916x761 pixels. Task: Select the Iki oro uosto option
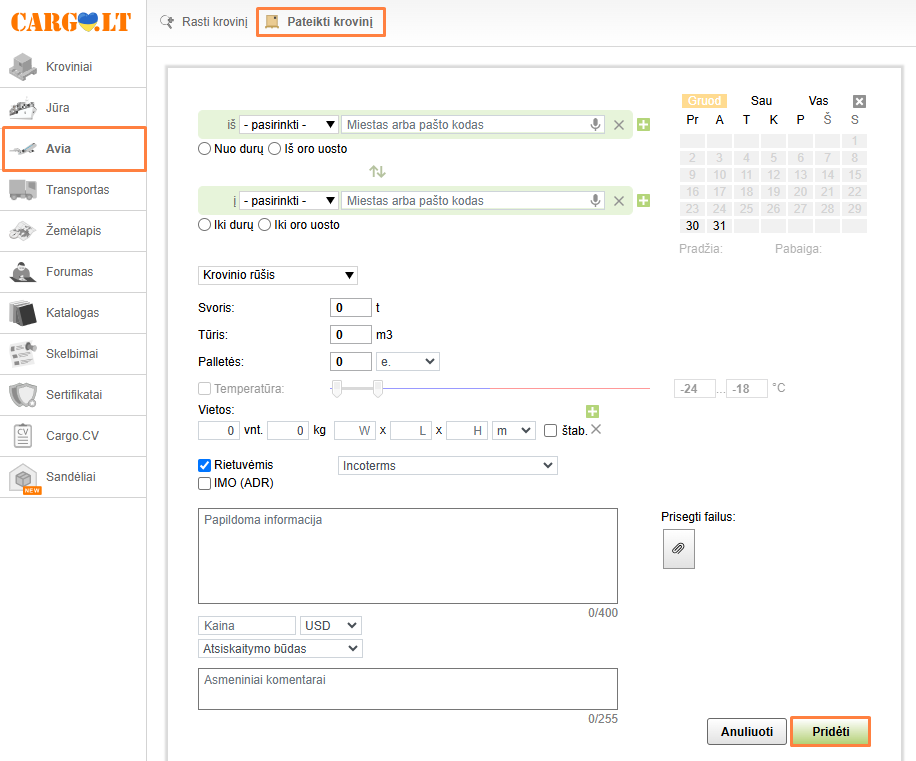pyautogui.click(x=265, y=225)
